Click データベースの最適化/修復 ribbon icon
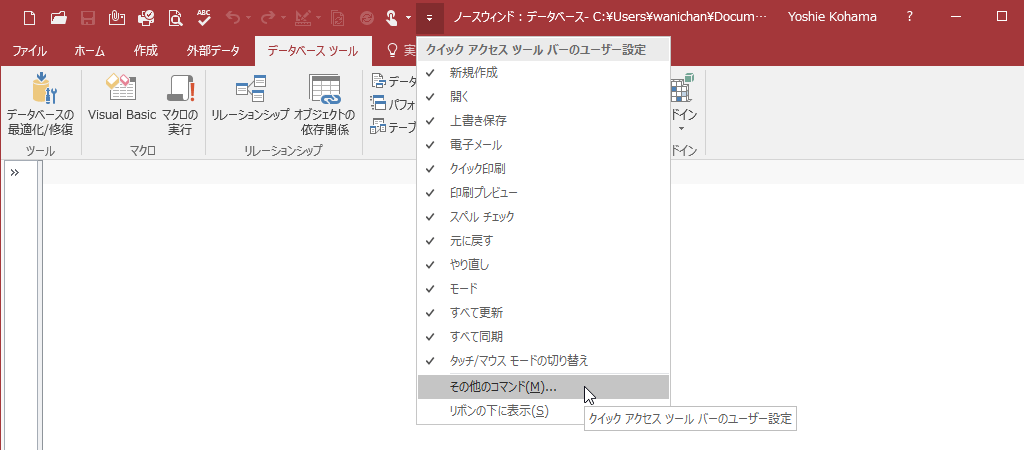 pyautogui.click(x=40, y=105)
